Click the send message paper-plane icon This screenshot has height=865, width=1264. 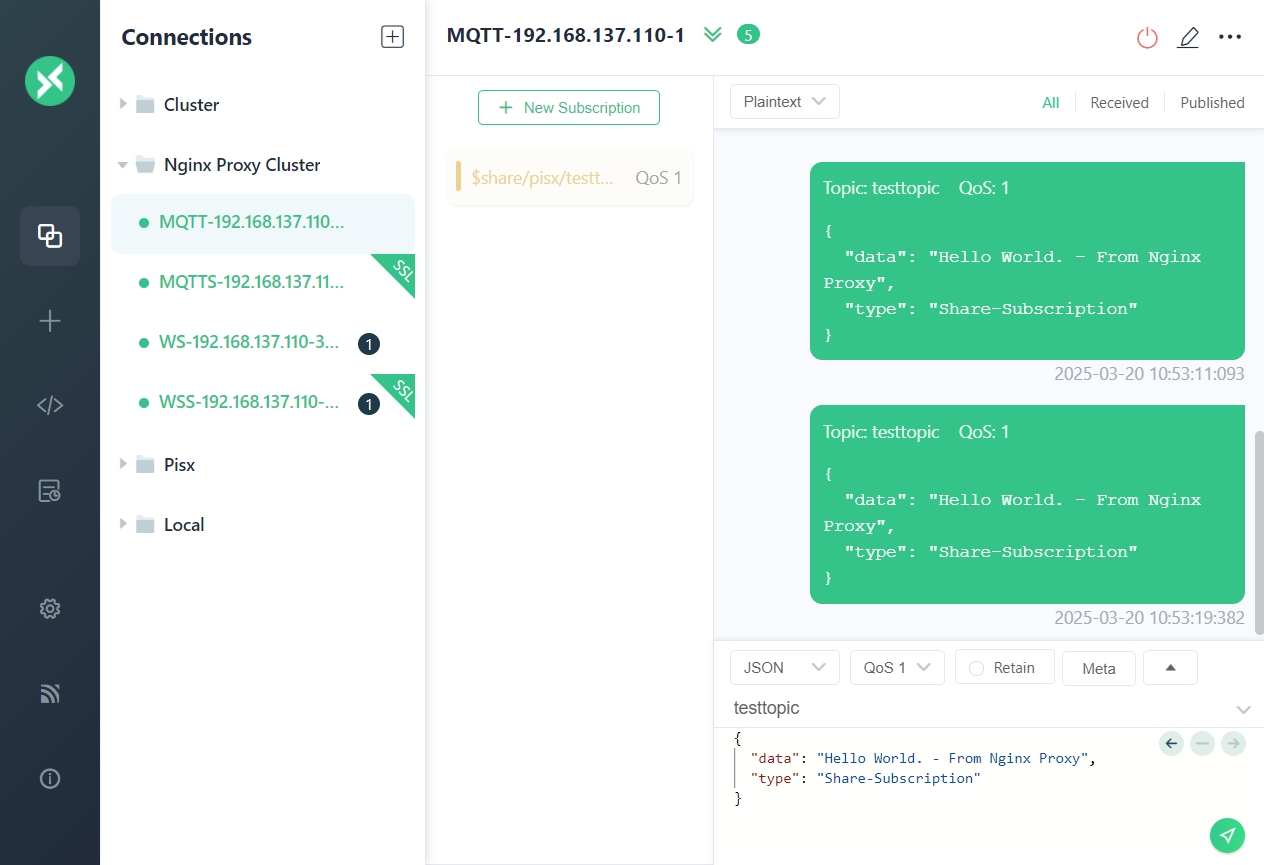point(1227,834)
